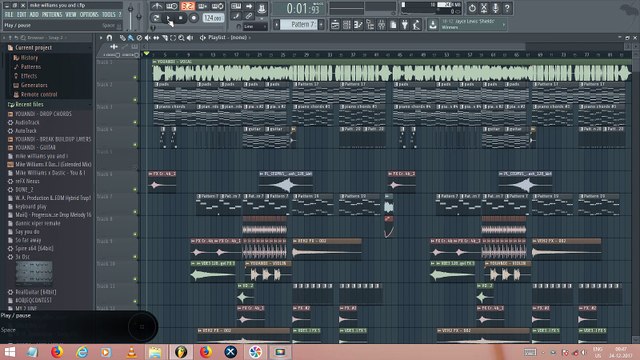Select the playlist mute tool

tap(147, 38)
